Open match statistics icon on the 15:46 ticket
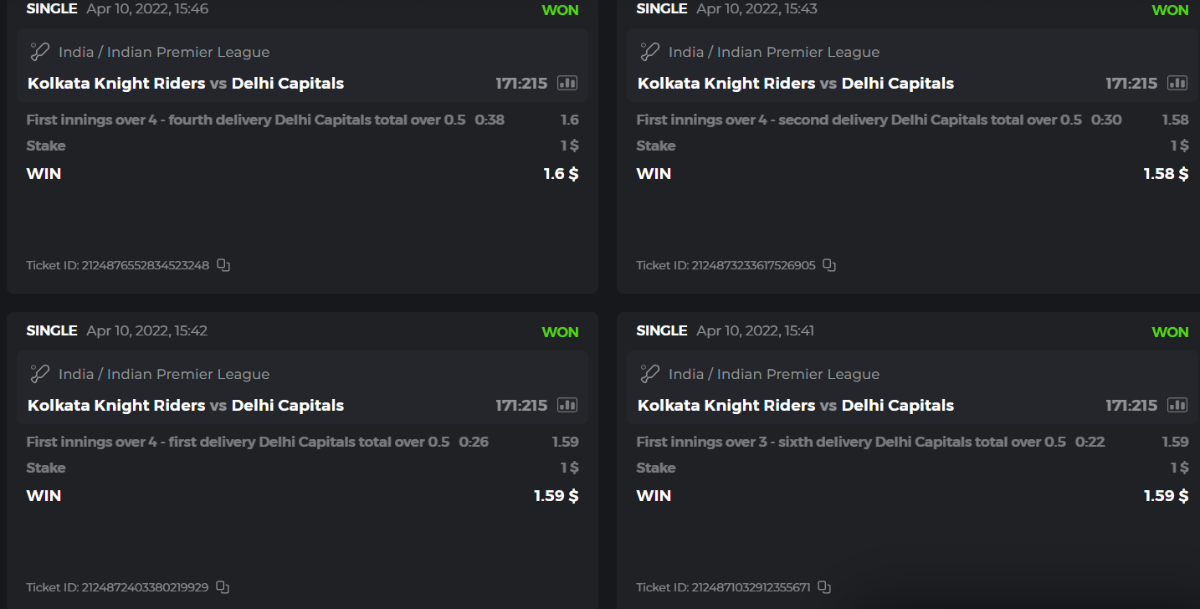 pos(568,83)
